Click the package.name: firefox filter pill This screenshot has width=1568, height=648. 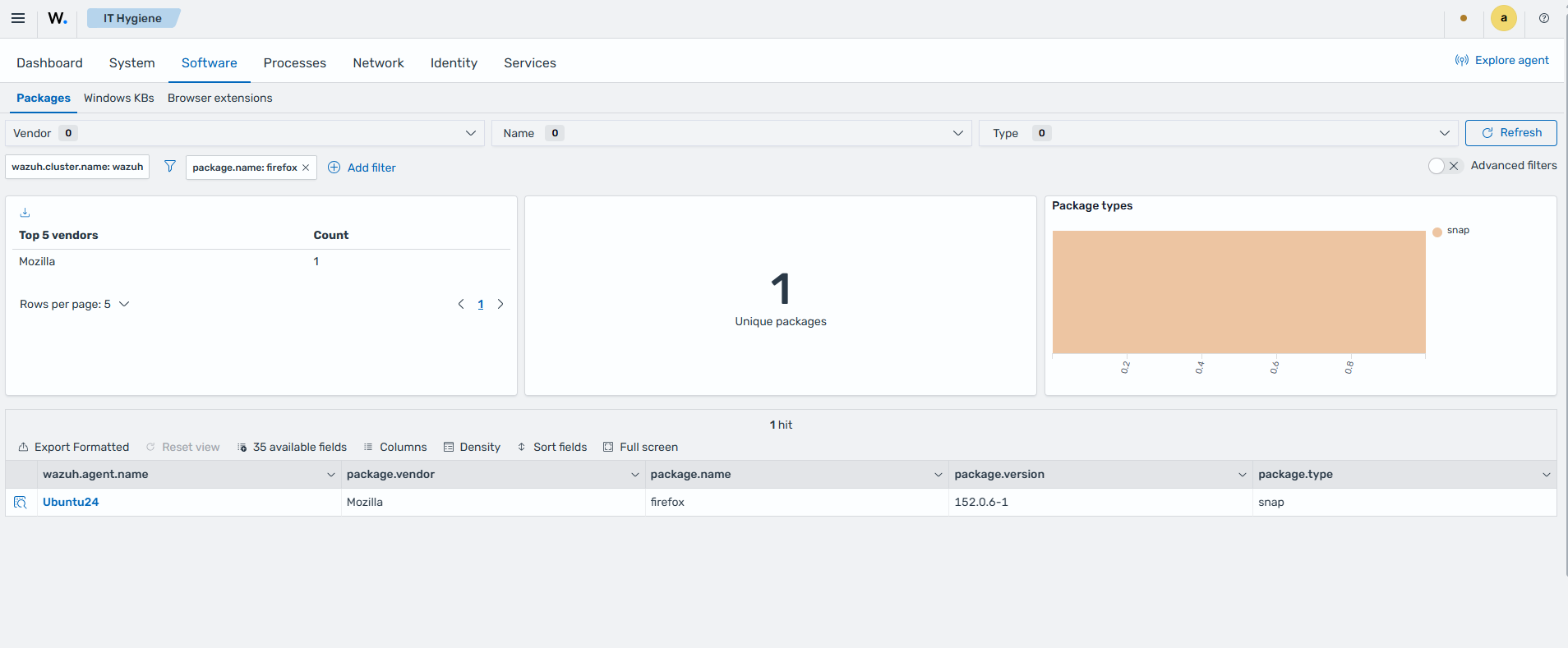(245, 168)
